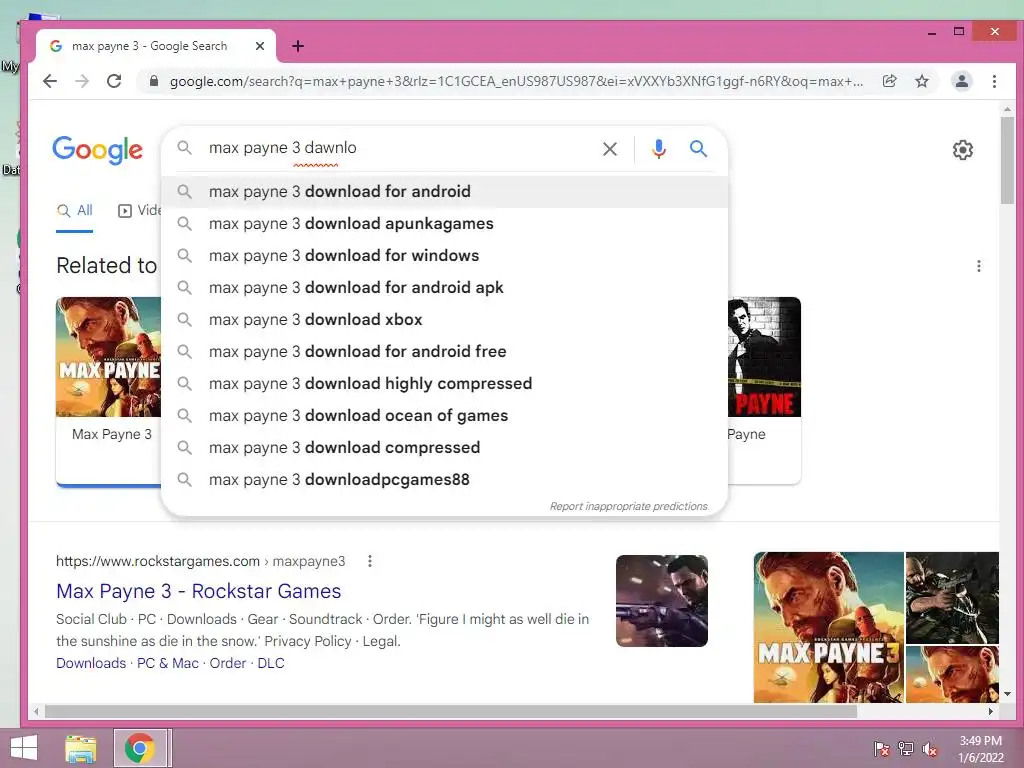Click the flag notification tray icon
This screenshot has height=768, width=1024.
pyautogui.click(x=881, y=749)
